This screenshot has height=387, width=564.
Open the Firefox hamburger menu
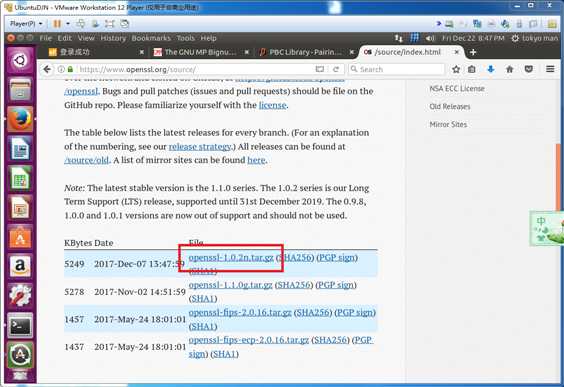[550, 69]
